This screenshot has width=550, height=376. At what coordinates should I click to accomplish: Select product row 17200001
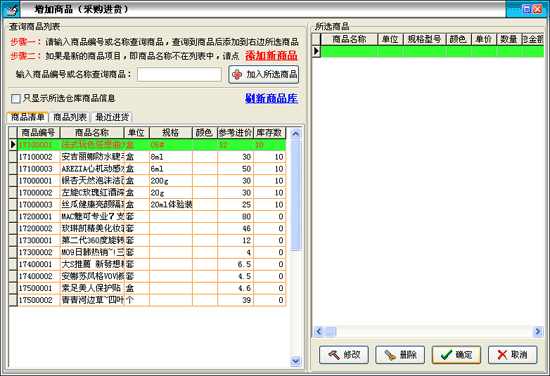pyautogui.click(x=147, y=216)
